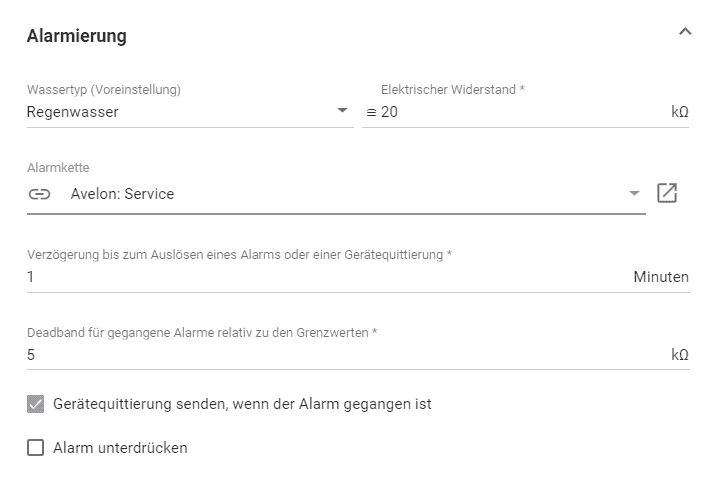This screenshot has height=478, width=716.
Task: Click the Alarmkette field label
Action: tap(58, 168)
